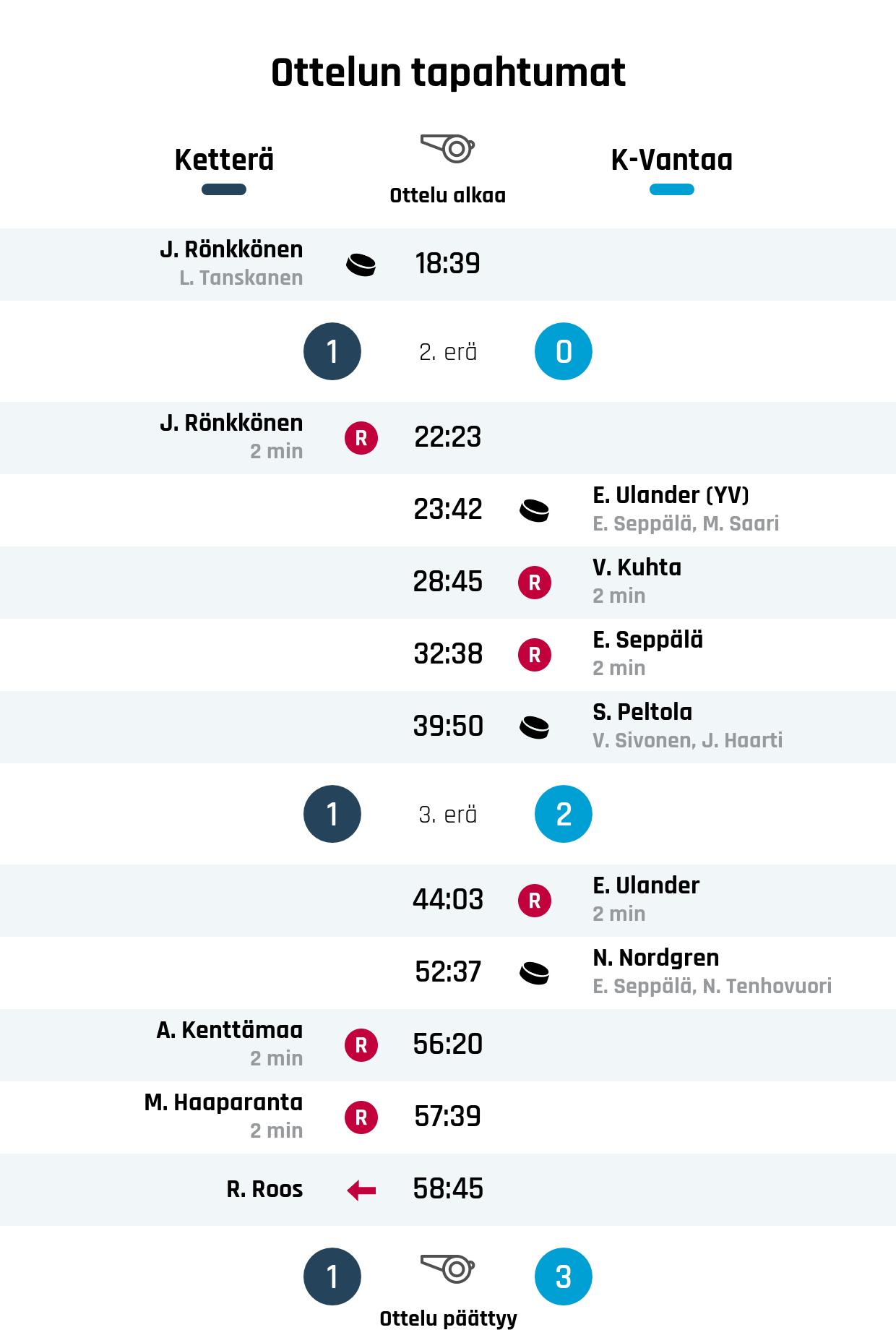Click the 2. erä period label
The height and width of the screenshot is (1343, 896).
click(x=448, y=352)
